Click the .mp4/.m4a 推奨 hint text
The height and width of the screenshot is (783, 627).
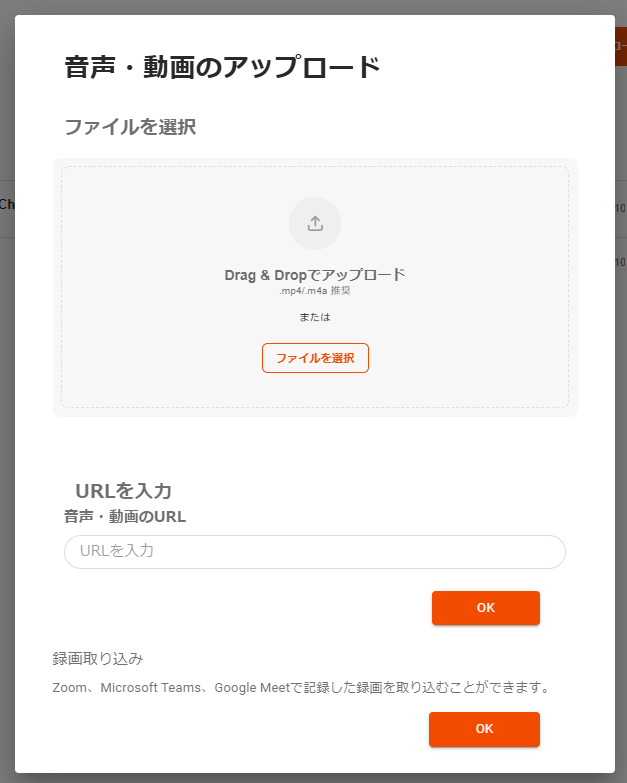[x=315, y=291]
